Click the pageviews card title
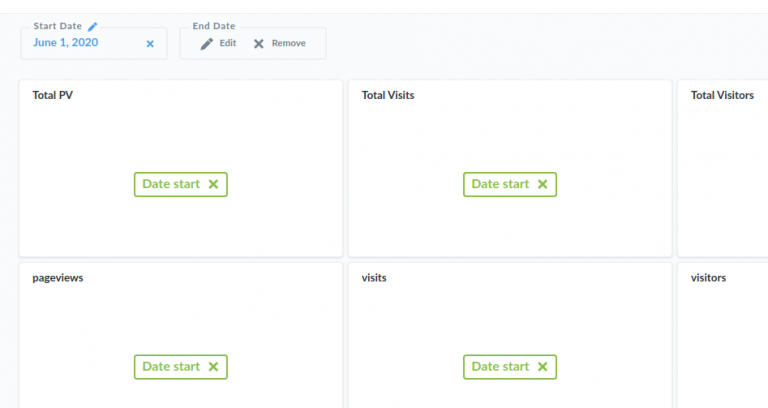Image resolution: width=768 pixels, height=408 pixels. pos(58,278)
